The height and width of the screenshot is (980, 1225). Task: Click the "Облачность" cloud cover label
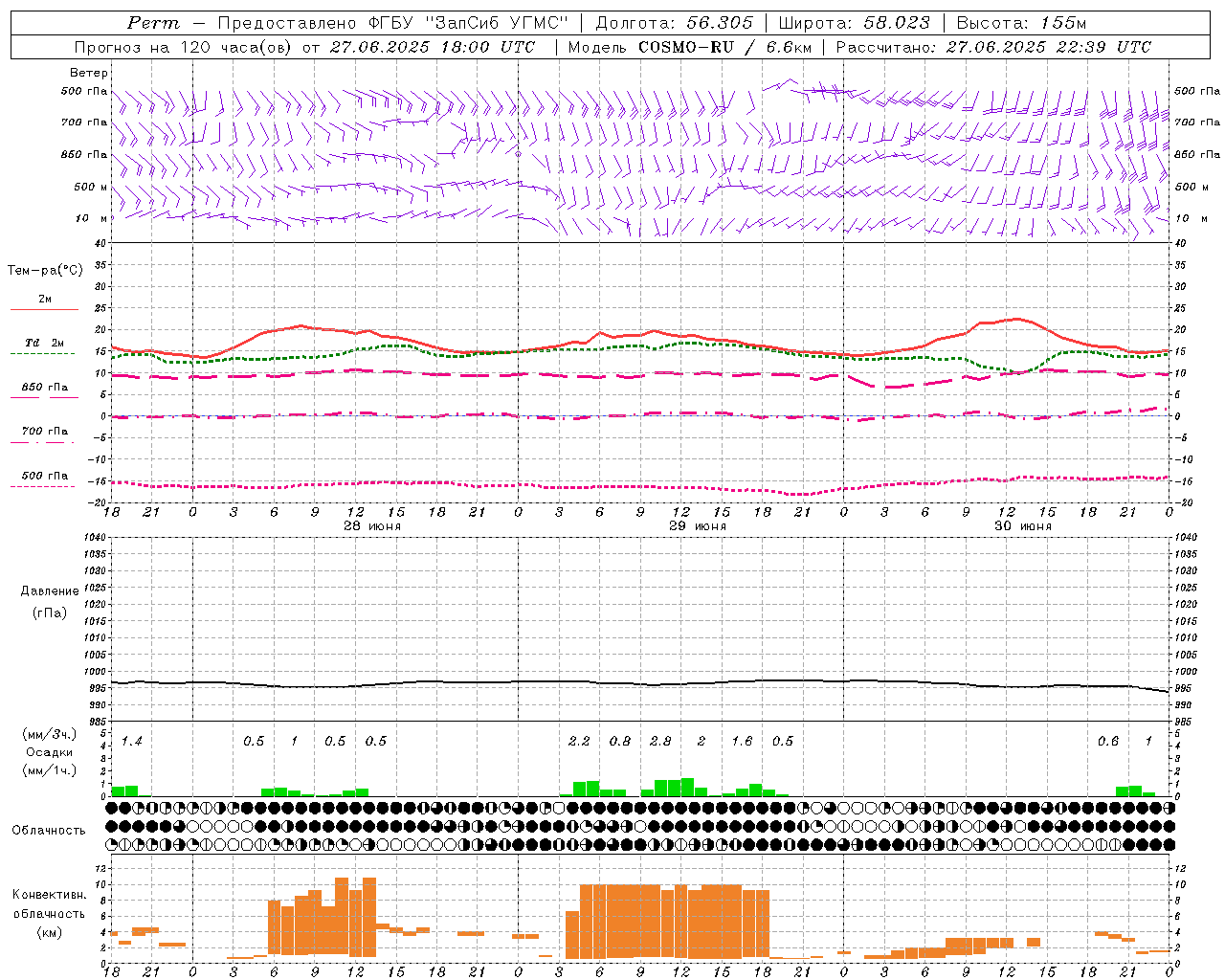[x=49, y=830]
